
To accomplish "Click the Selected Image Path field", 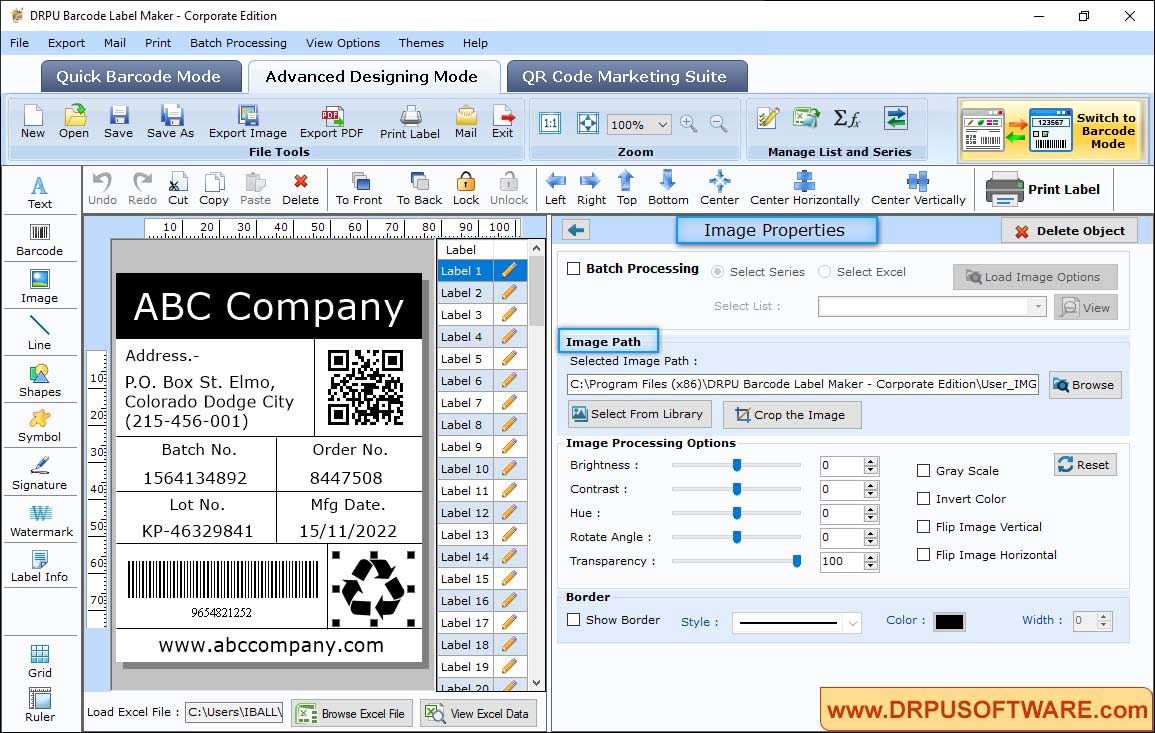I will tap(803, 385).
